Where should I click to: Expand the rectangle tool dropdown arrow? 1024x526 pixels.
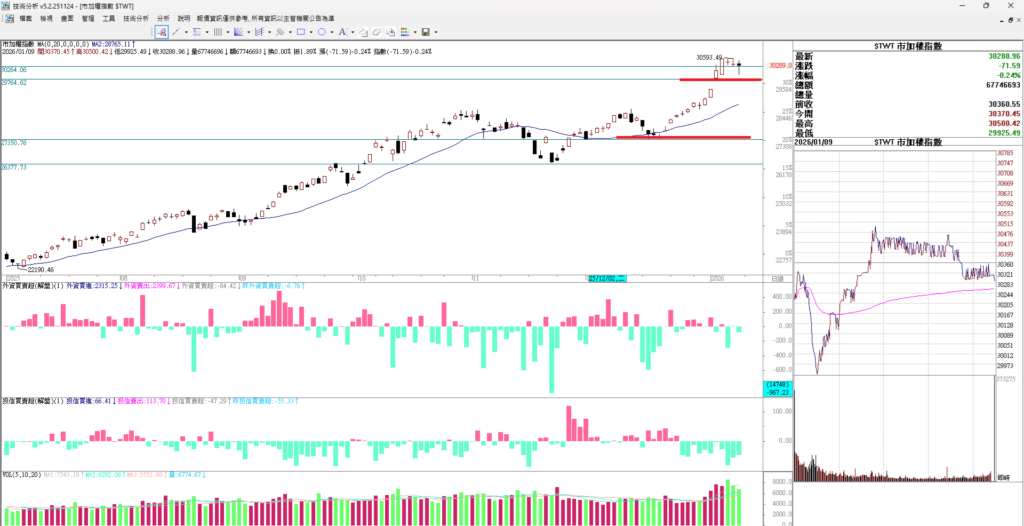311,32
